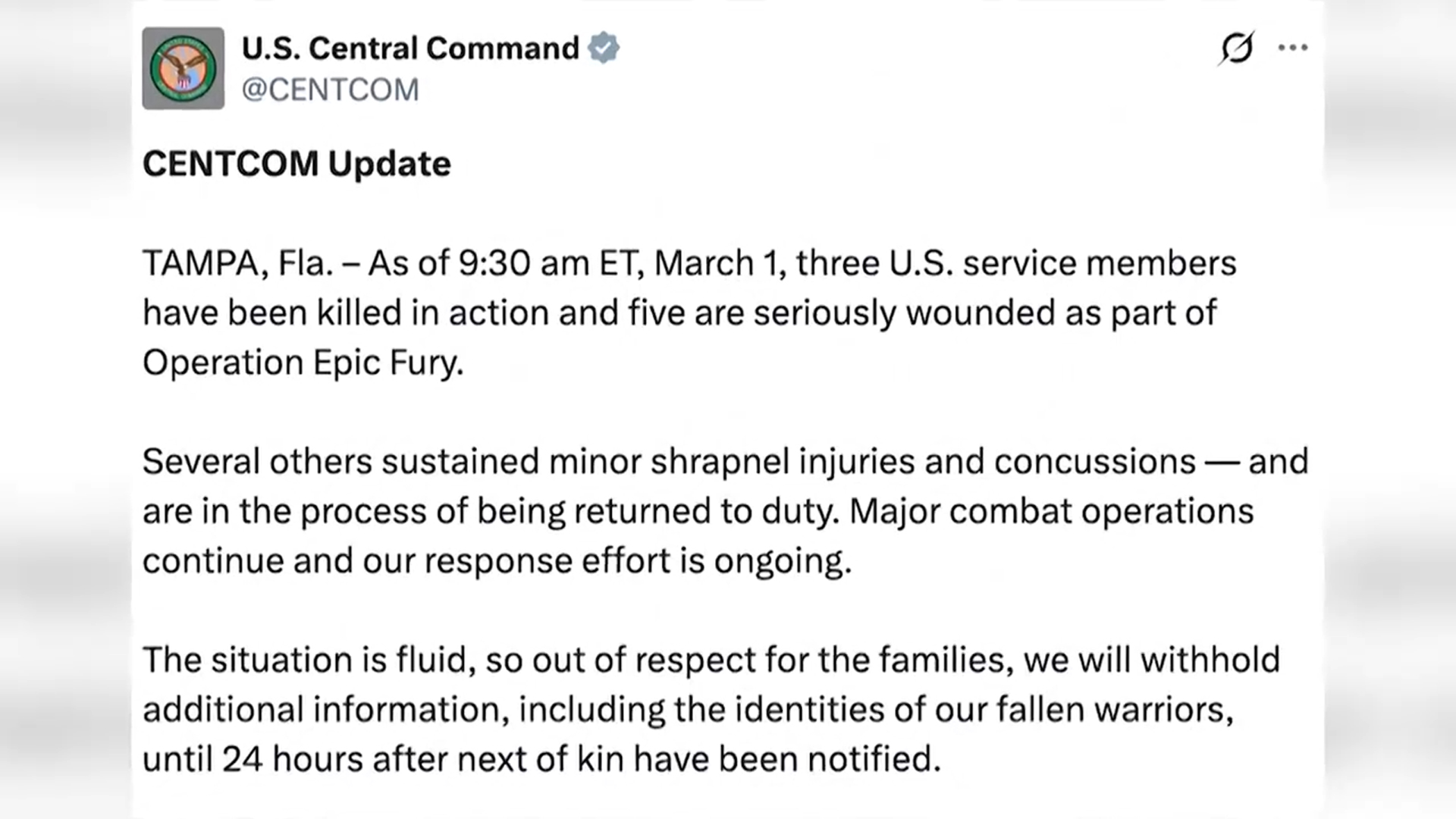
Task: Open the Grok icon on the post
Action: (x=1236, y=49)
